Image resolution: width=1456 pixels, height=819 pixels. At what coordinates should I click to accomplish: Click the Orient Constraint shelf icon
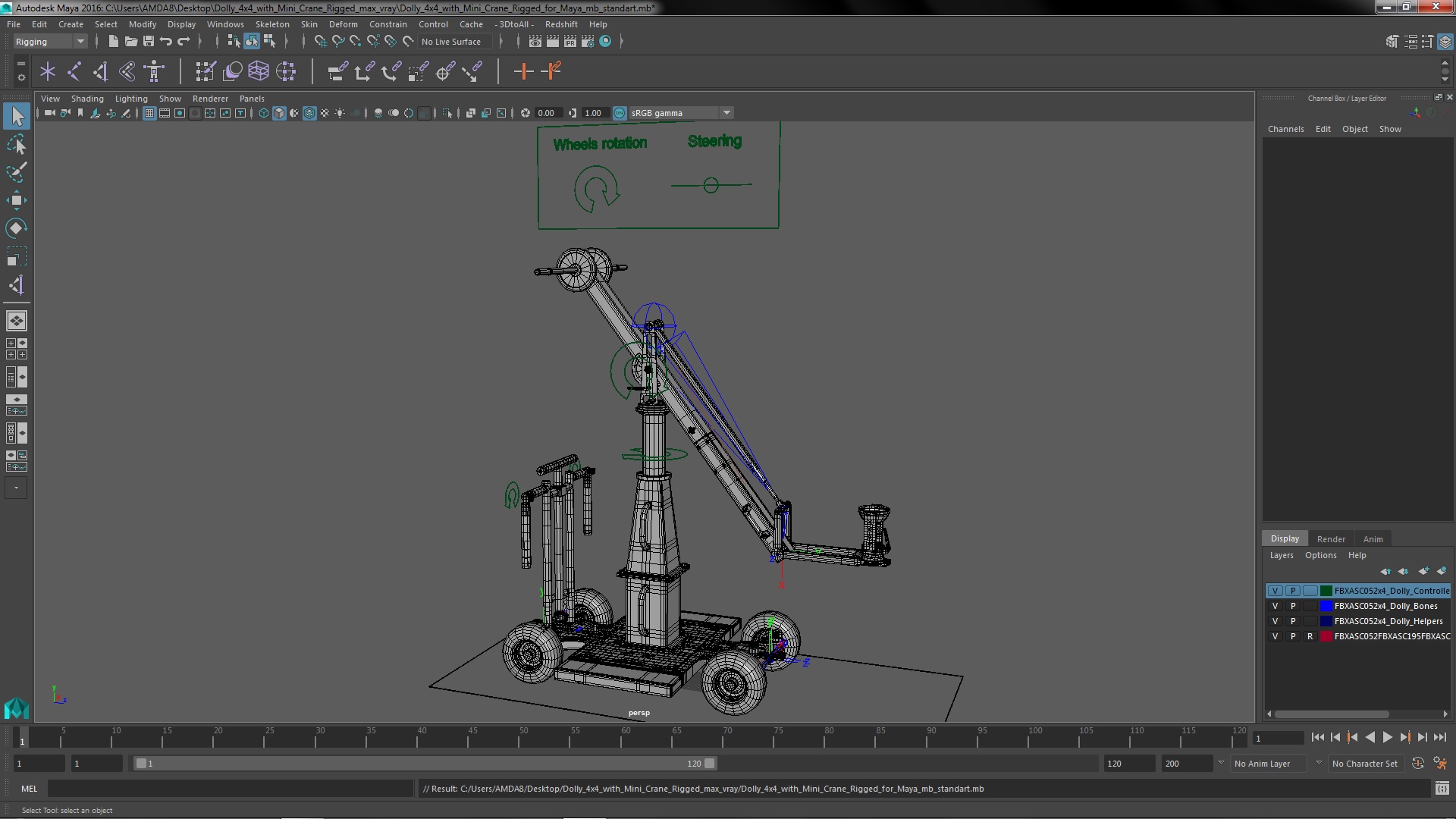391,71
